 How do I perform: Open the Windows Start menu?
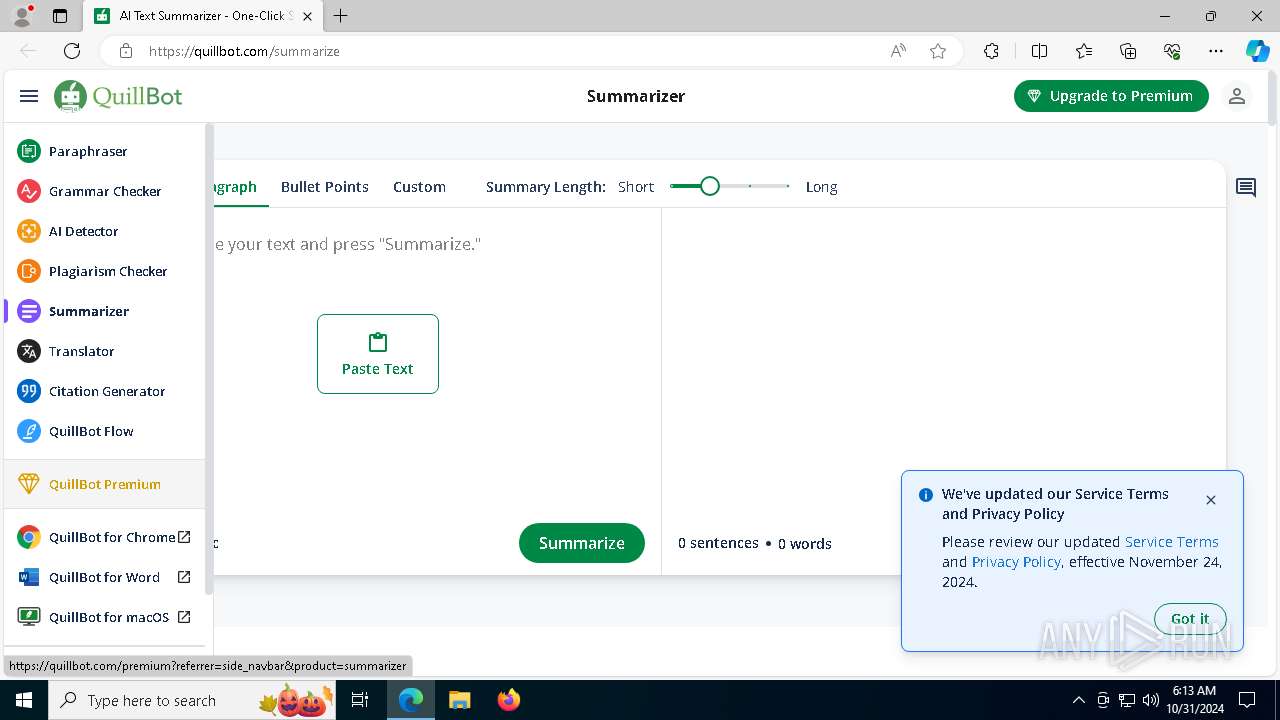click(x=24, y=700)
